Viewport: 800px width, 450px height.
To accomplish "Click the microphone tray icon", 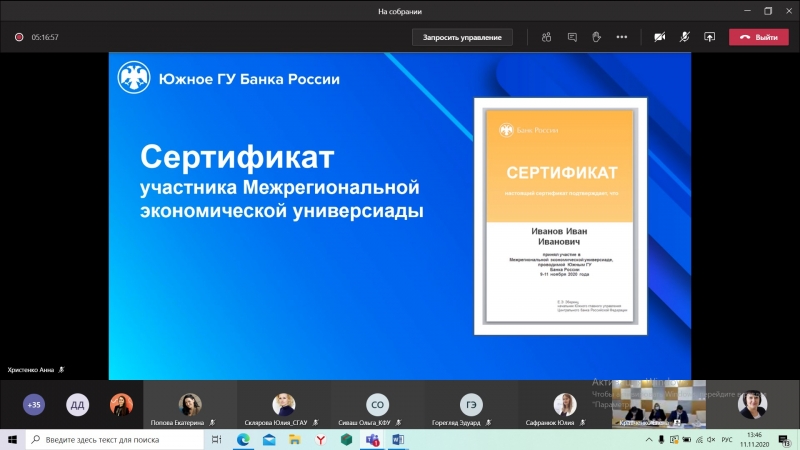I will (661, 439).
